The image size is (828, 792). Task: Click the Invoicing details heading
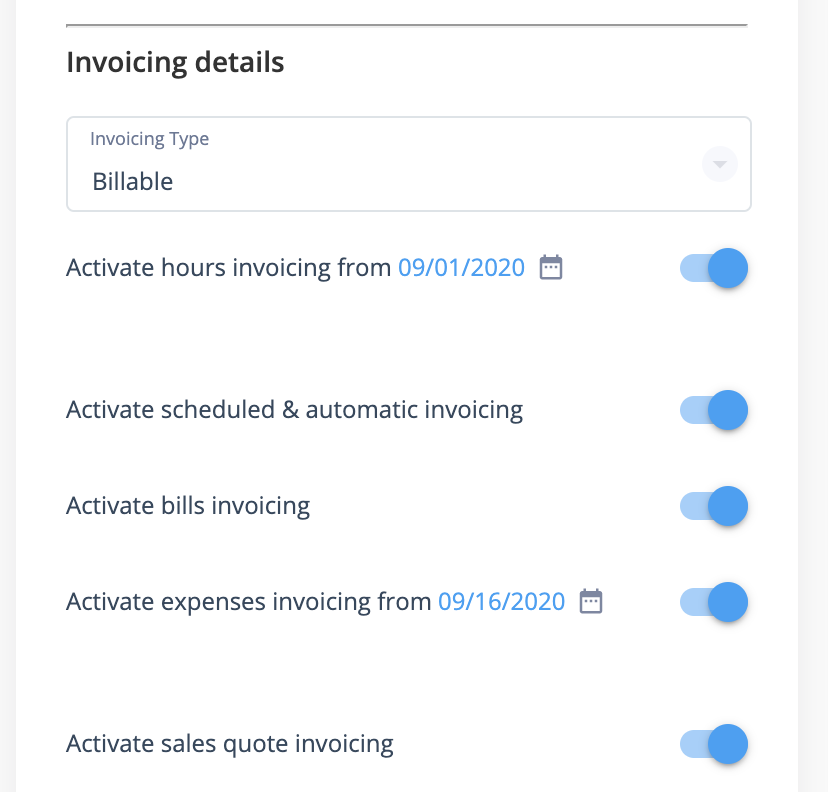pos(175,63)
